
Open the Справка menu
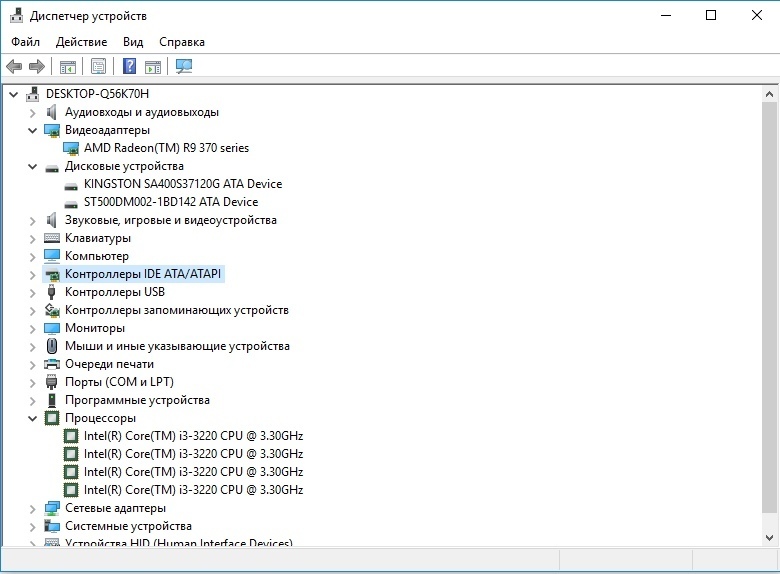pos(181,42)
